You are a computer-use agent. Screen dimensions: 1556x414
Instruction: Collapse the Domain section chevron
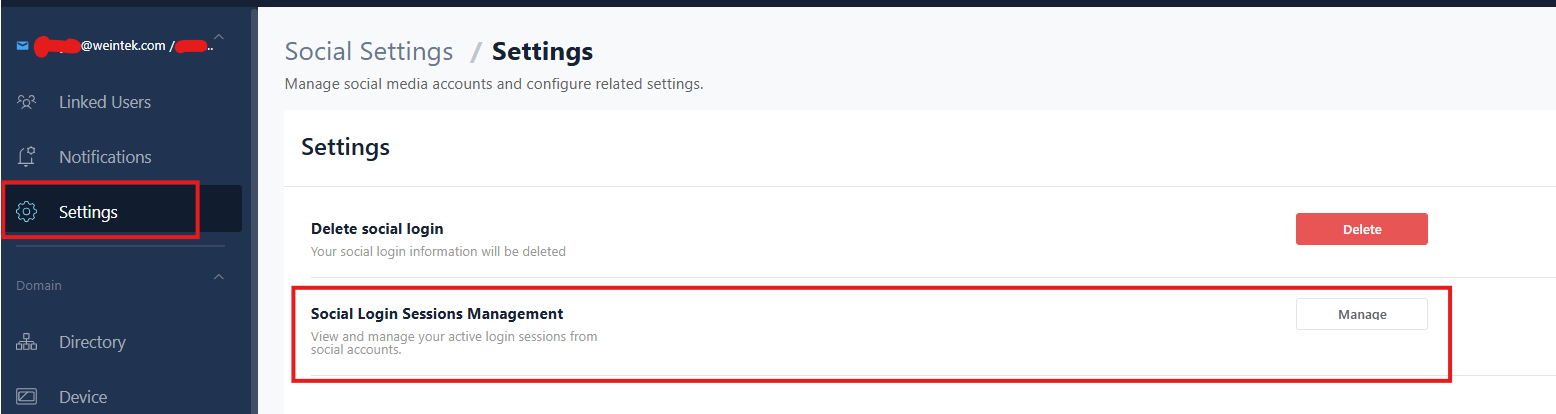coord(219,277)
